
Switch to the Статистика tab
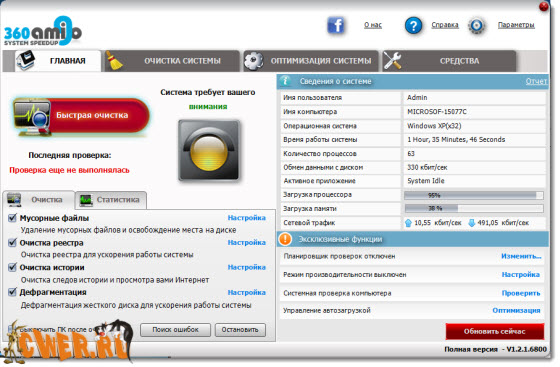pos(111,200)
